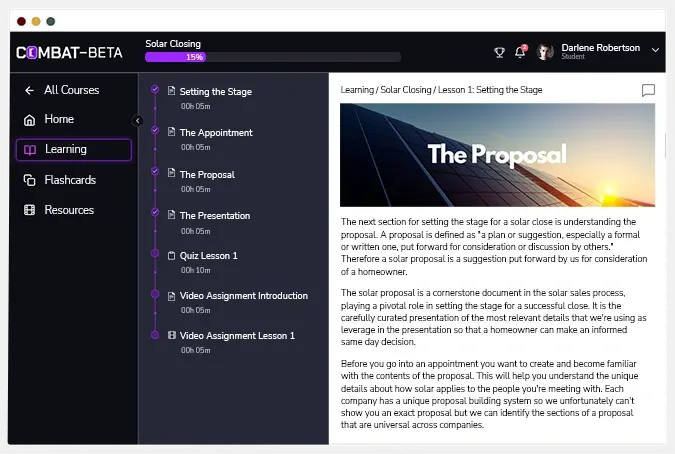Viewport: 675px width, 454px height.
Task: Open the trophy achievements icon
Action: point(500,52)
